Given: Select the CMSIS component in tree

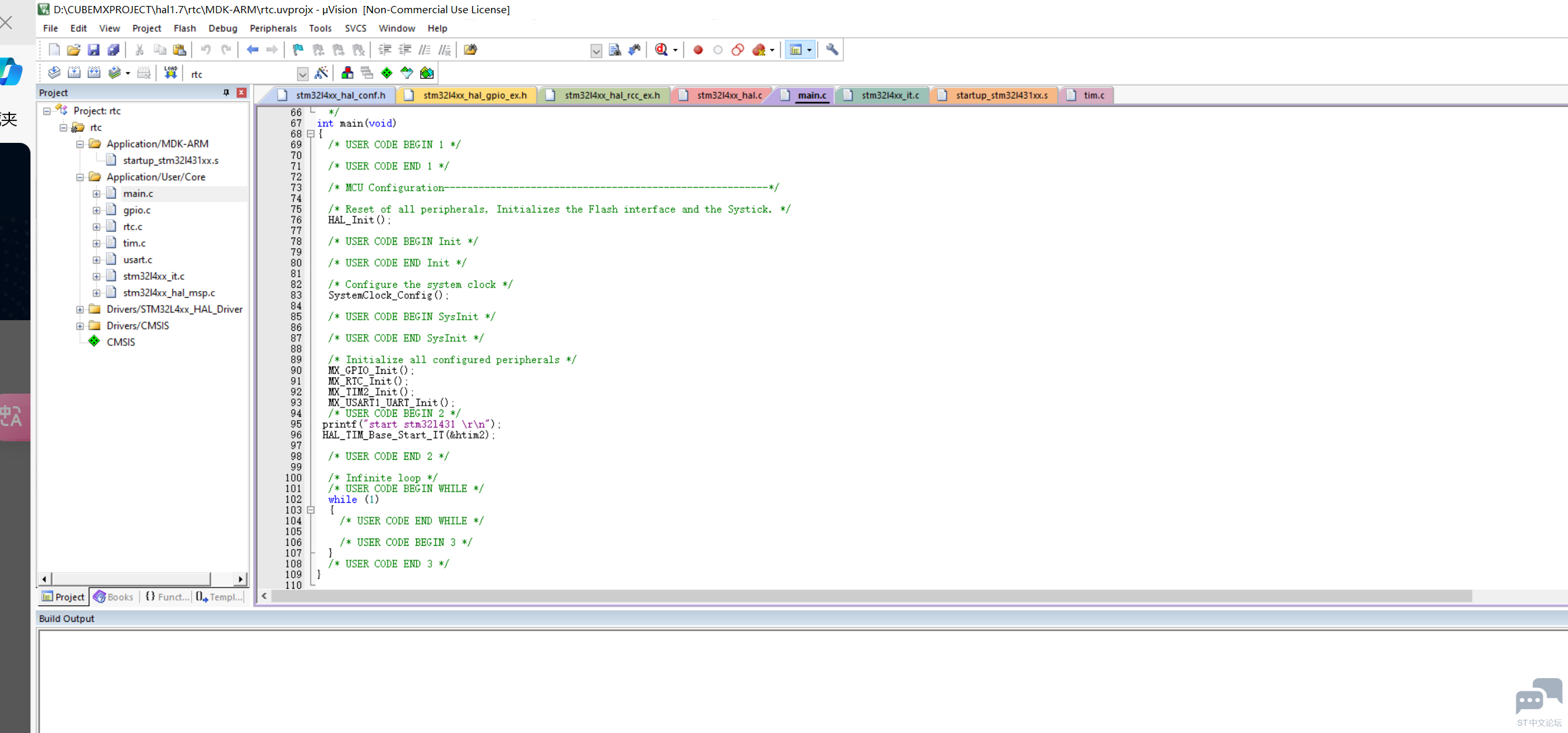Looking at the screenshot, I should coord(120,342).
